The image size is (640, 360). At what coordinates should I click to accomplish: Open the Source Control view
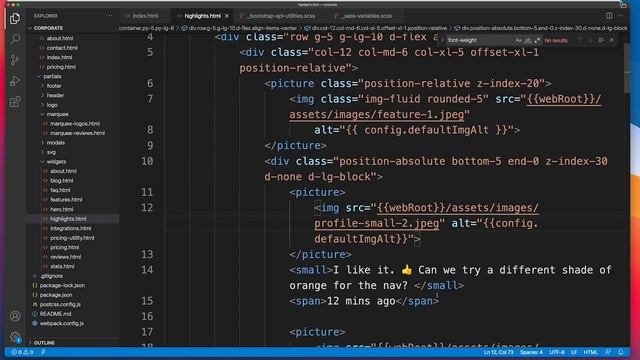[15, 60]
